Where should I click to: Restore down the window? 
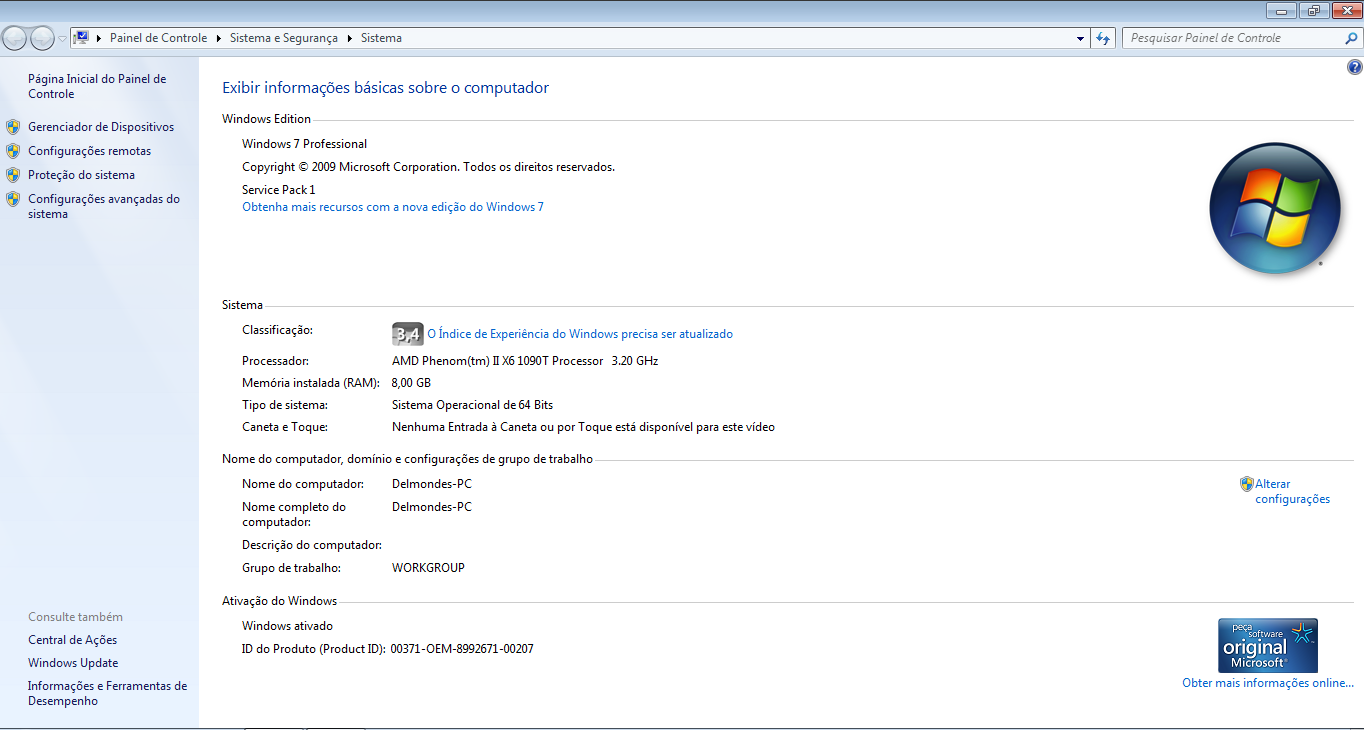point(1313,10)
